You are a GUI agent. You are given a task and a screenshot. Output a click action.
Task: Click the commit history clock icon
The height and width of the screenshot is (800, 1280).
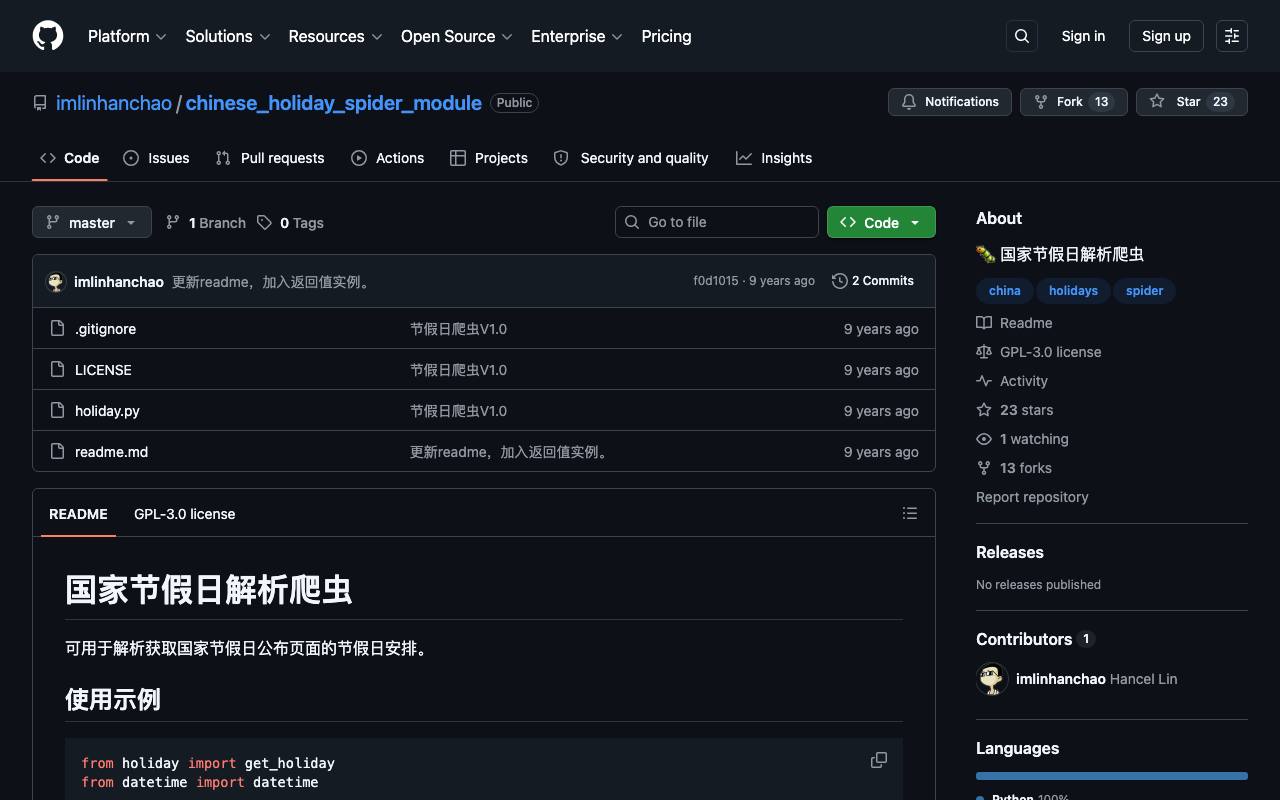[840, 281]
